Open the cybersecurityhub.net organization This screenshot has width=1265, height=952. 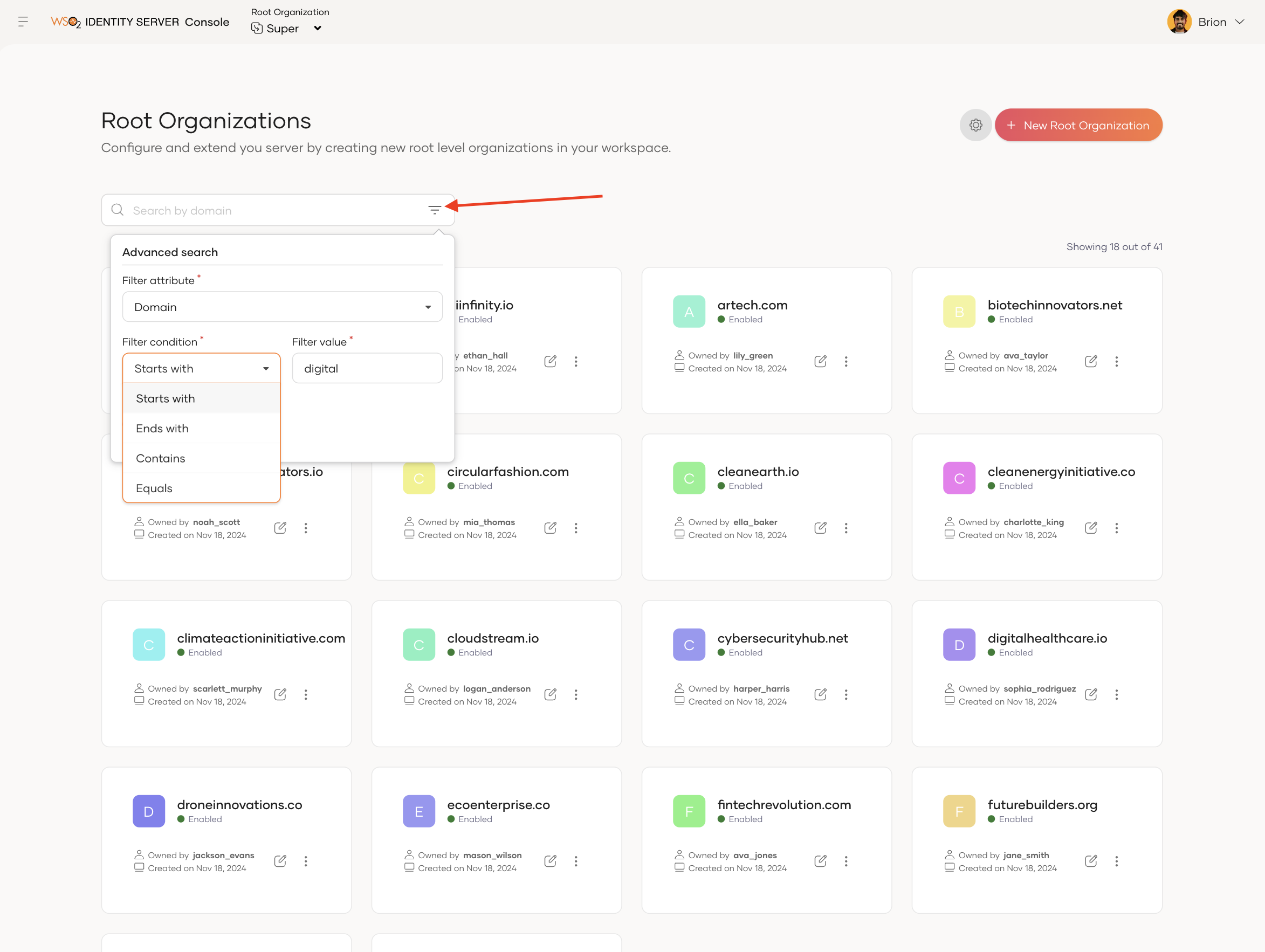[782, 638]
